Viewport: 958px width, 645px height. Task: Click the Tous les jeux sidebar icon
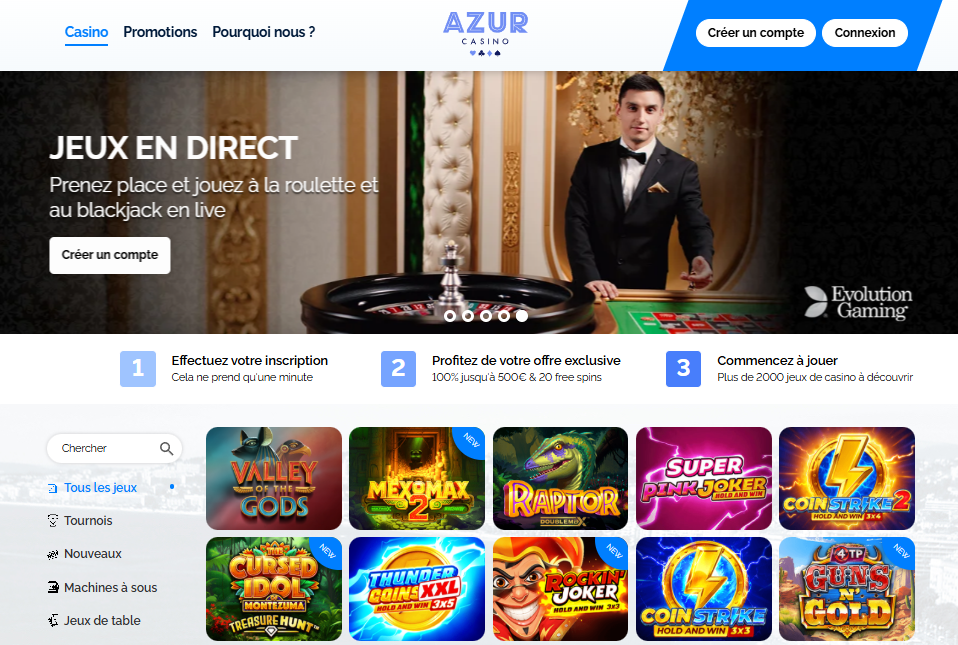(x=53, y=488)
